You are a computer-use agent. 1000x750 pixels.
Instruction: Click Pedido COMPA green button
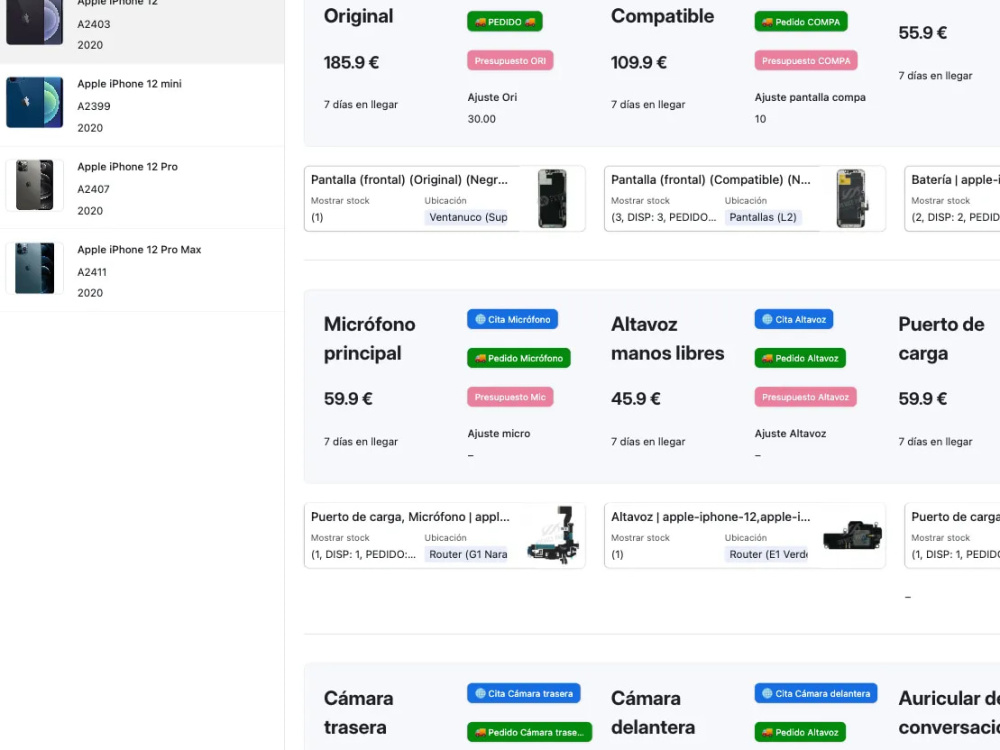click(x=801, y=22)
